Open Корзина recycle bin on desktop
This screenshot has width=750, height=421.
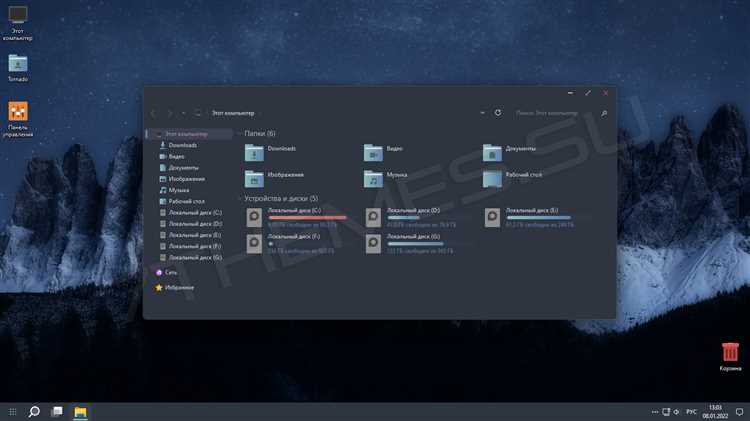coord(730,357)
